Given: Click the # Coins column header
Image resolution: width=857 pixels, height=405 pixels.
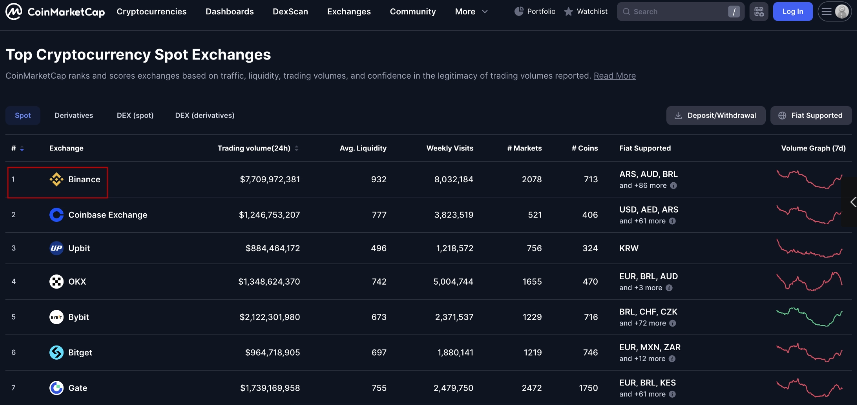Looking at the screenshot, I should (585, 148).
